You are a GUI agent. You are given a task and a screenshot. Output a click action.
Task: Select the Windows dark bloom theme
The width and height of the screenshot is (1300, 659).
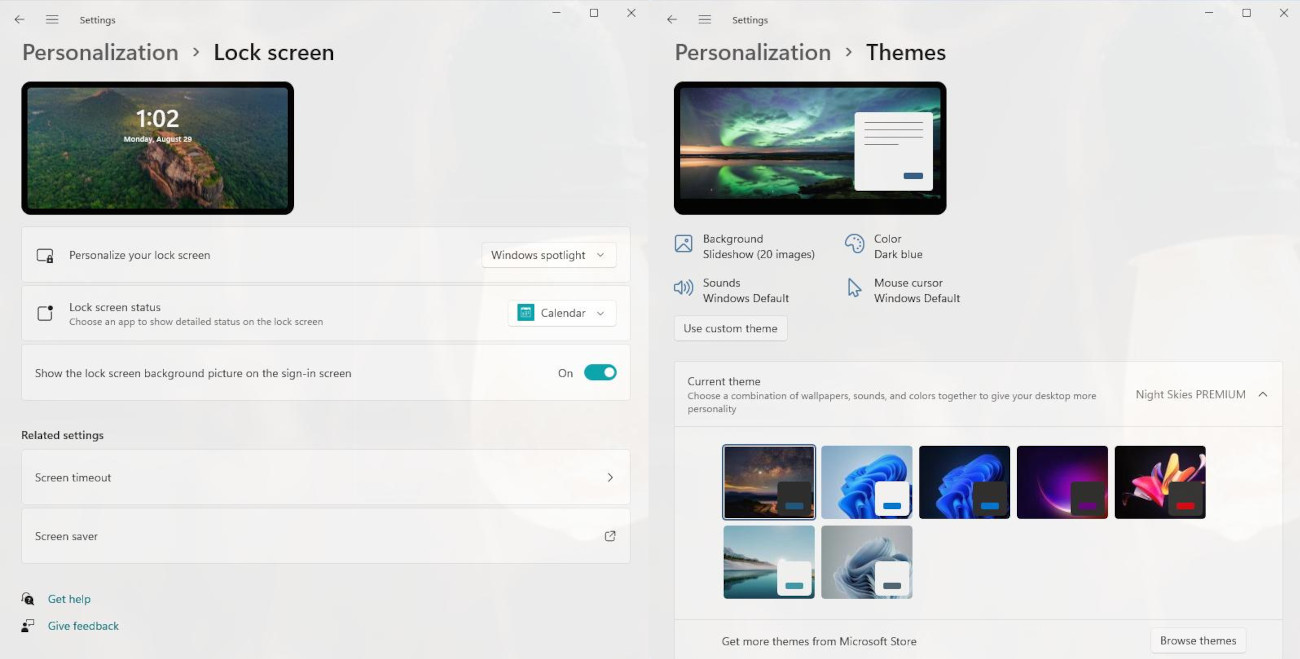tap(965, 482)
